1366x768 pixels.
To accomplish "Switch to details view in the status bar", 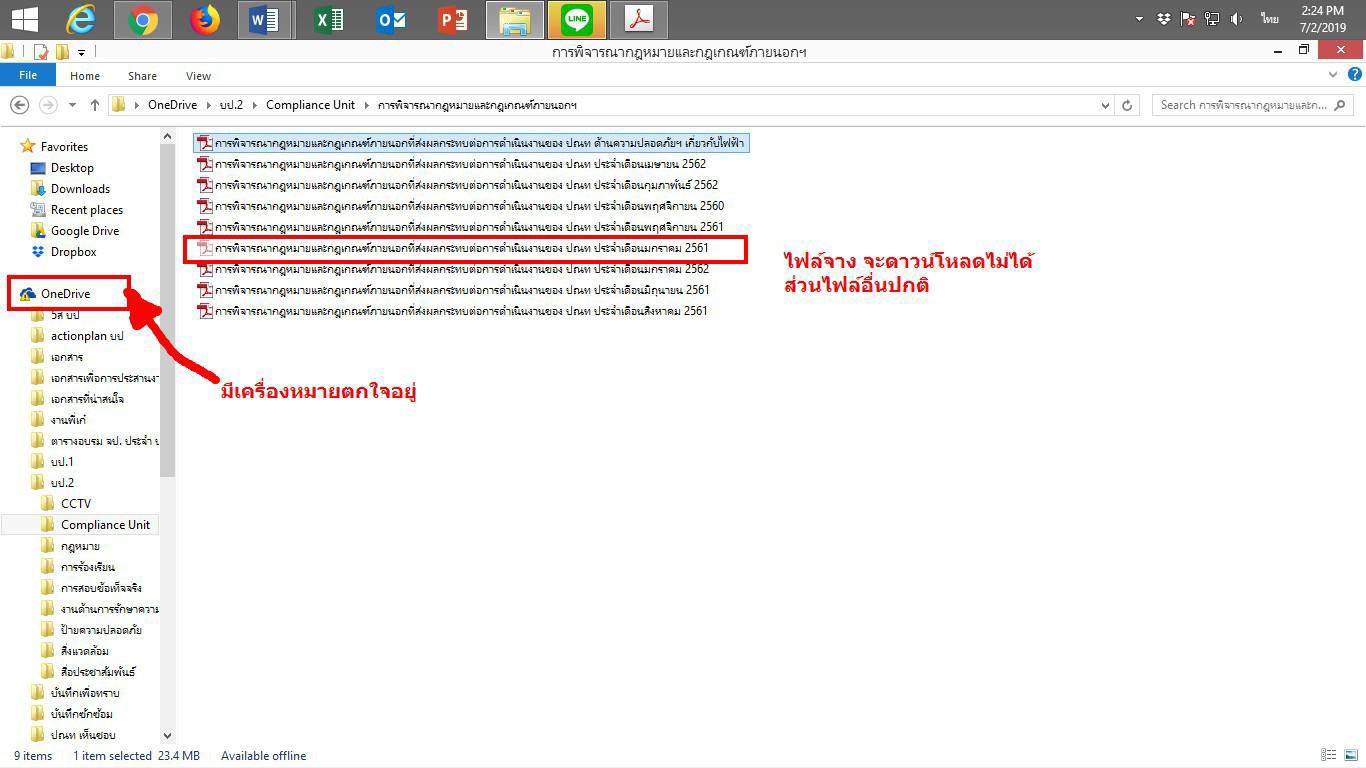I will point(1328,755).
